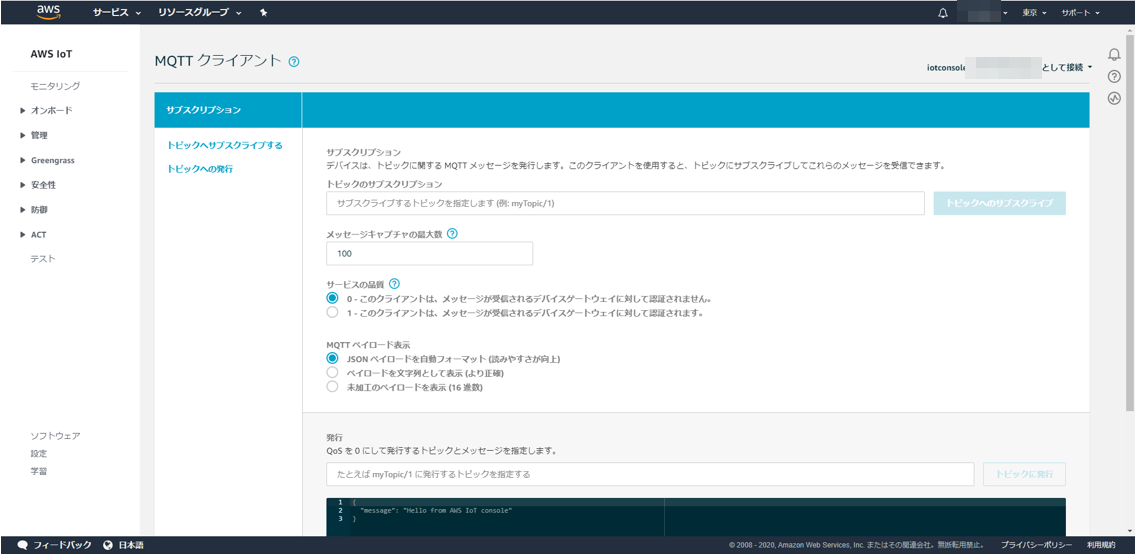The image size is (1135, 554).
Task: Open question mark icon on right side panel
Action: (1114, 77)
